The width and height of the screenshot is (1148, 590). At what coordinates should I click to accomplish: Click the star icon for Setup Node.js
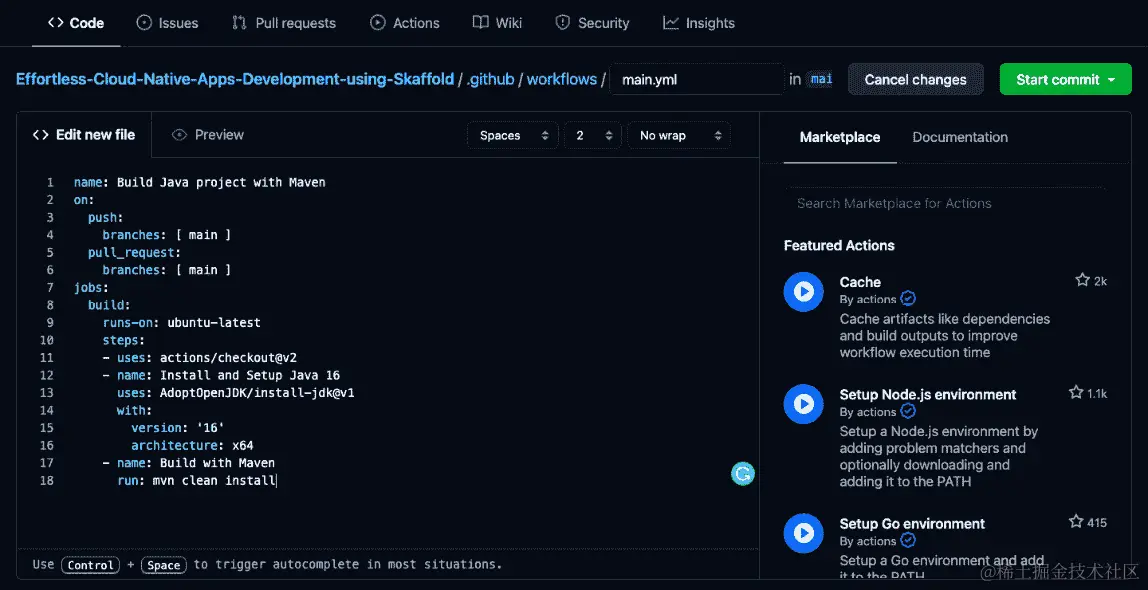[1076, 392]
